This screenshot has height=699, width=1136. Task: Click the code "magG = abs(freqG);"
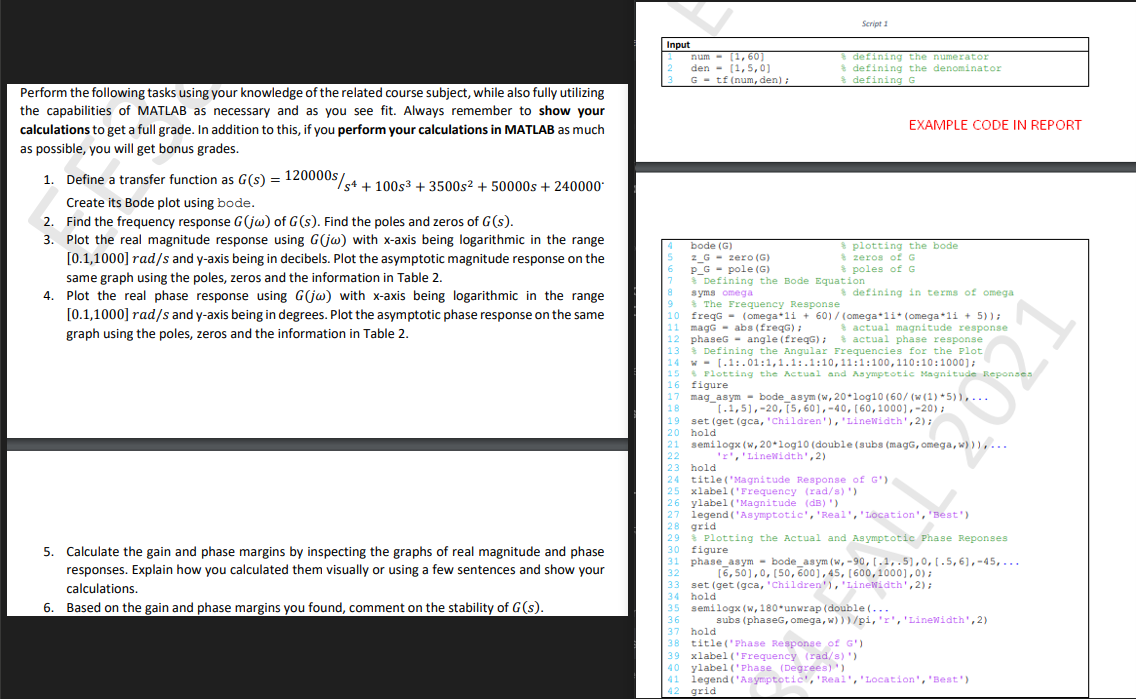pos(746,327)
